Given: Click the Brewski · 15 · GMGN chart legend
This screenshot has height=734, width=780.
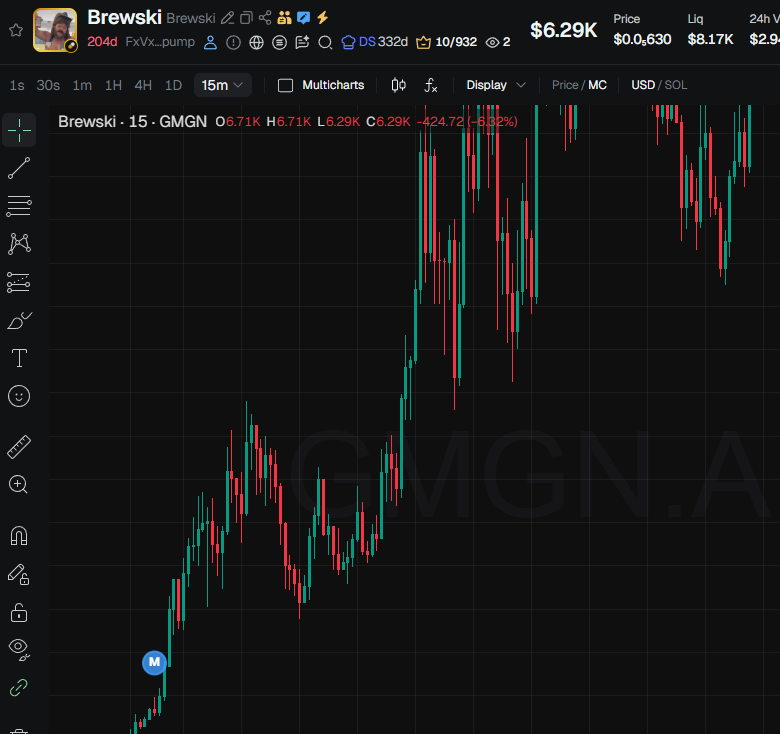Looking at the screenshot, I should tap(132, 121).
